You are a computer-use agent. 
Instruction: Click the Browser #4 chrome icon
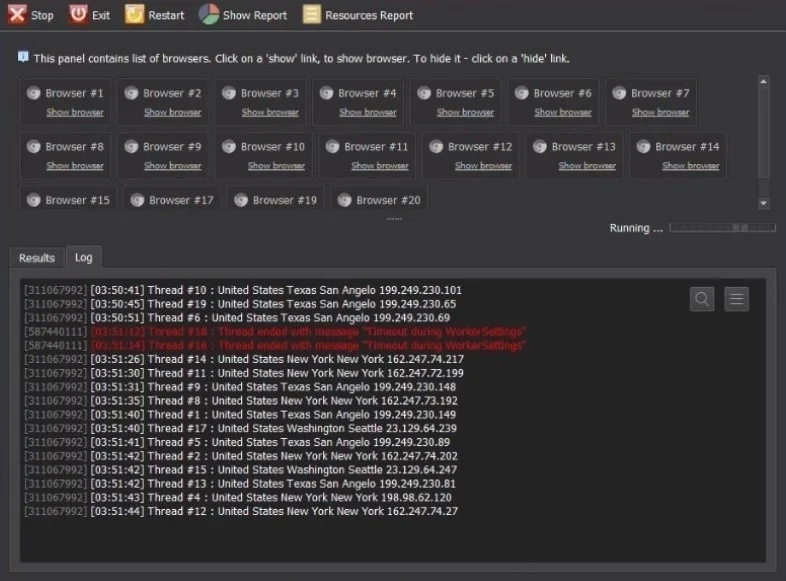point(326,93)
